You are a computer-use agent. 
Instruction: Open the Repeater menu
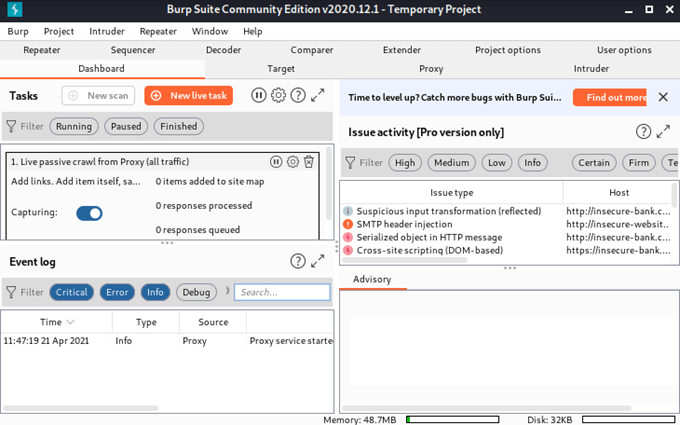pos(158,31)
